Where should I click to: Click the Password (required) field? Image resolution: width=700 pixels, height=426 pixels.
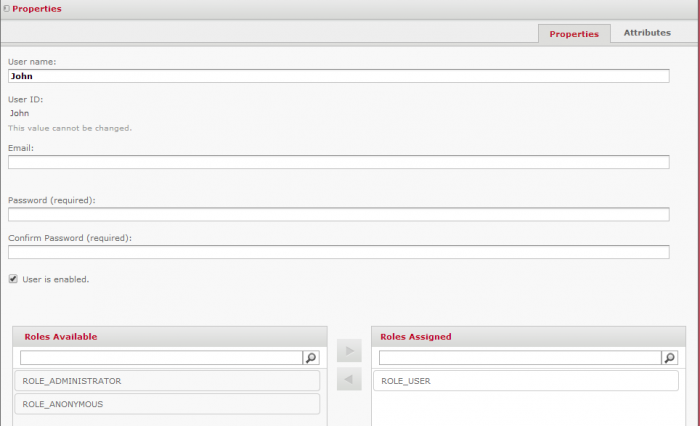(x=338, y=214)
